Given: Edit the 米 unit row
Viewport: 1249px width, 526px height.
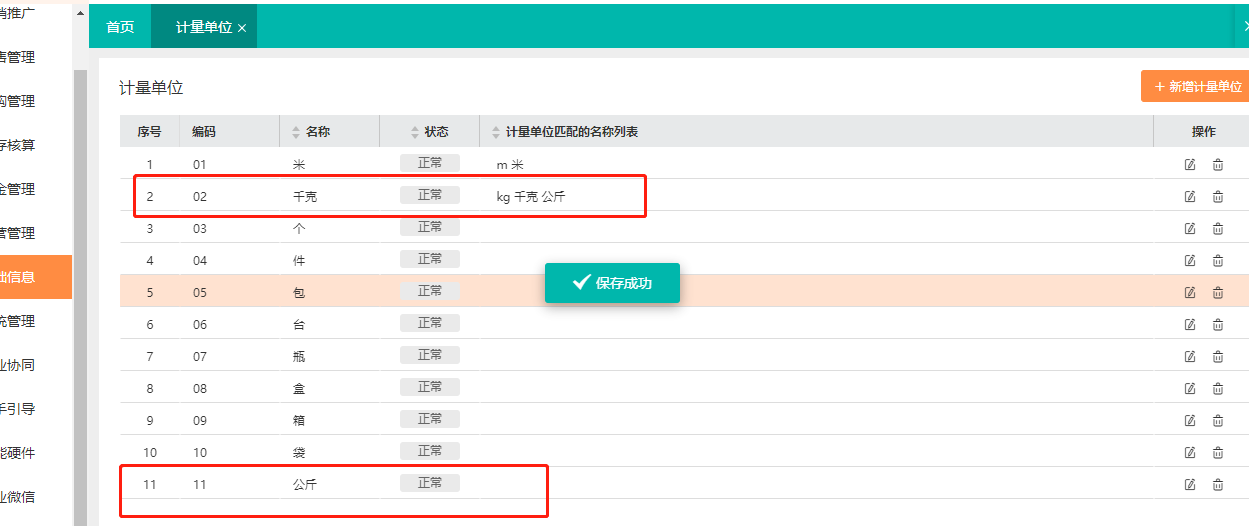Looking at the screenshot, I should point(1190,165).
